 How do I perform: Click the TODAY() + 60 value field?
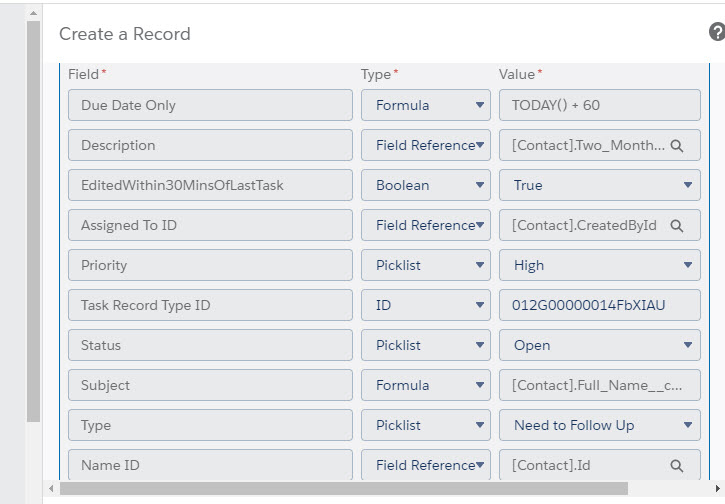tap(599, 105)
